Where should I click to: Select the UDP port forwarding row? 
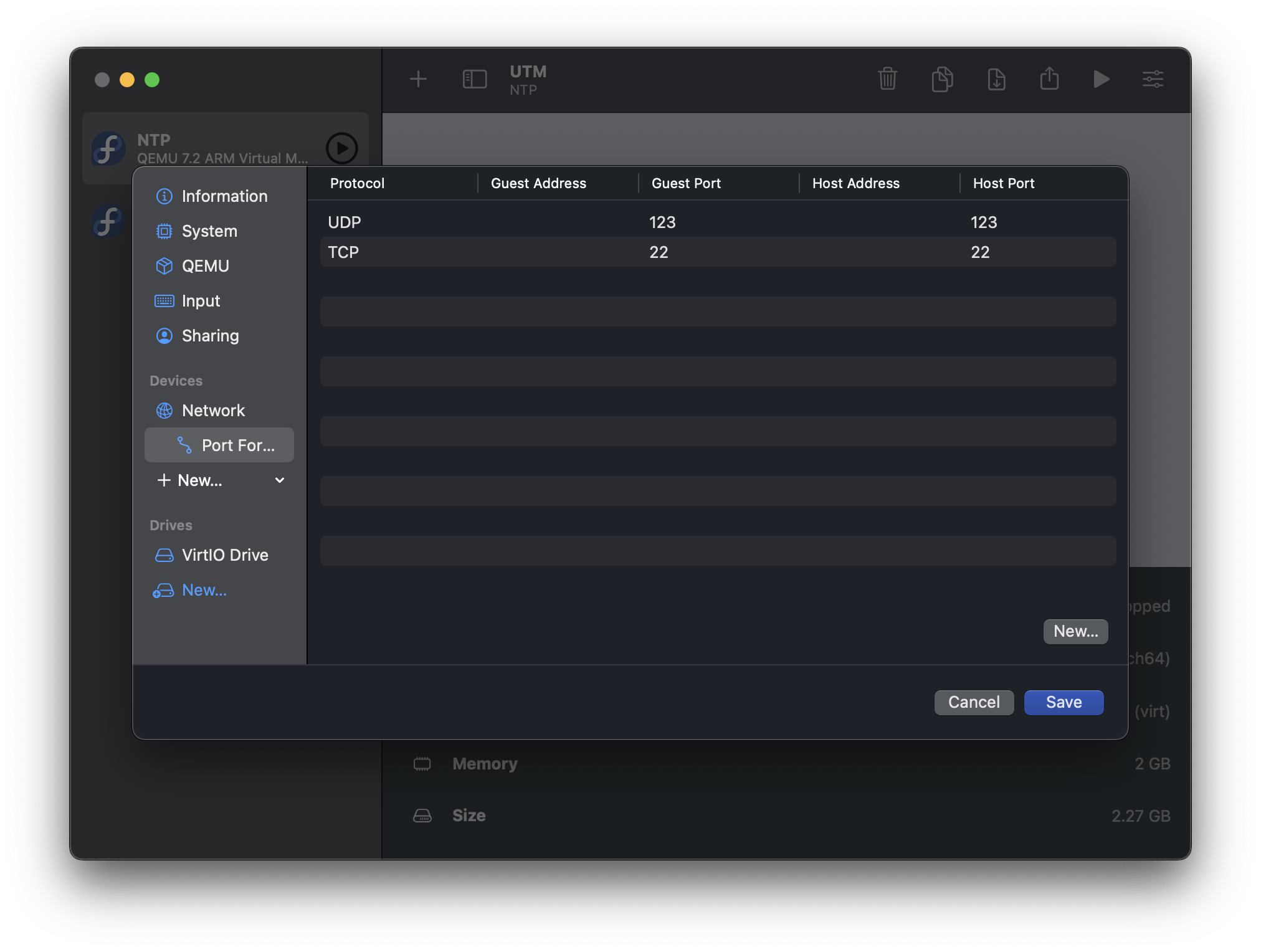pyautogui.click(x=717, y=221)
